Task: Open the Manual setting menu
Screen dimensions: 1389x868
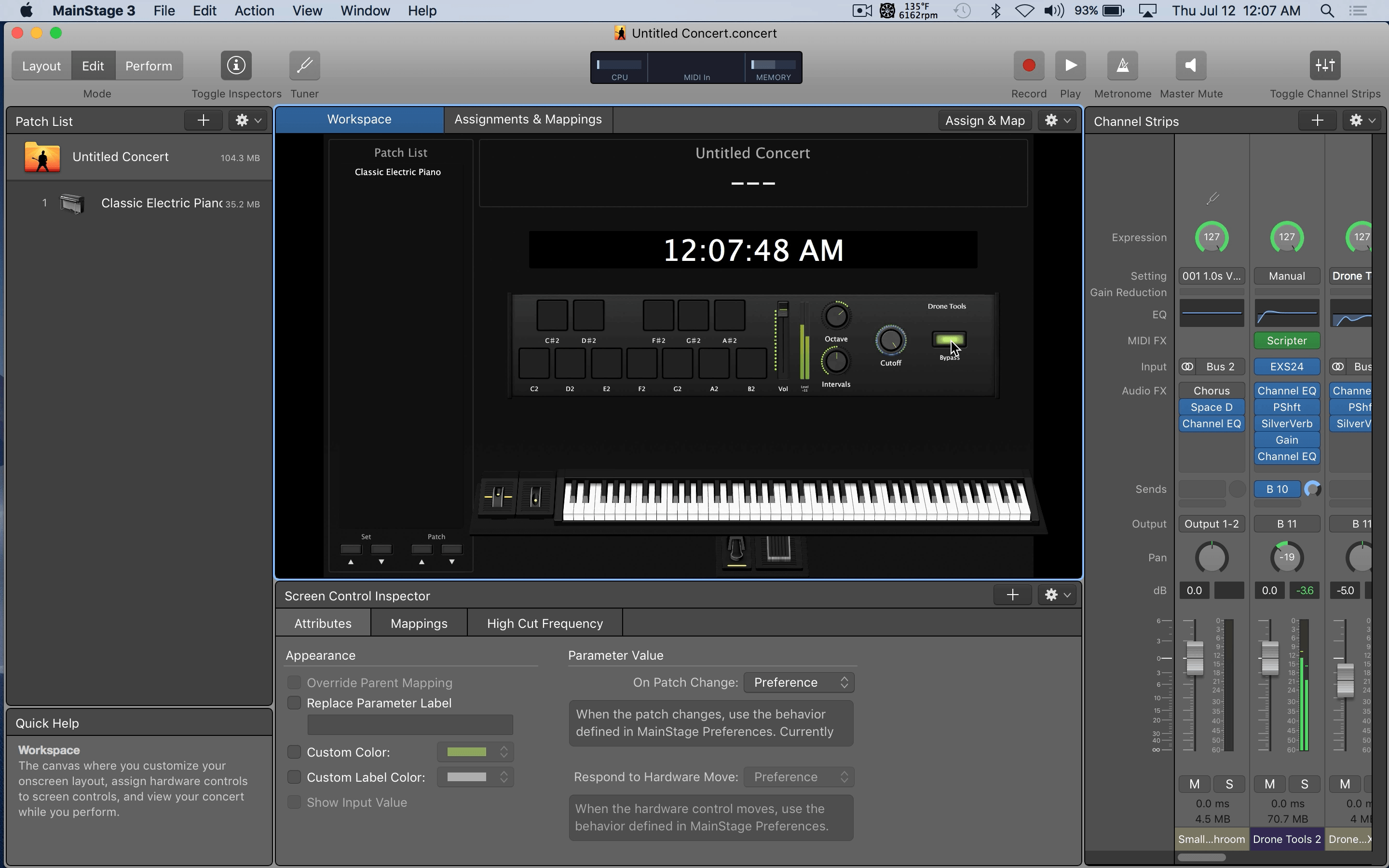Action: [x=1286, y=276]
